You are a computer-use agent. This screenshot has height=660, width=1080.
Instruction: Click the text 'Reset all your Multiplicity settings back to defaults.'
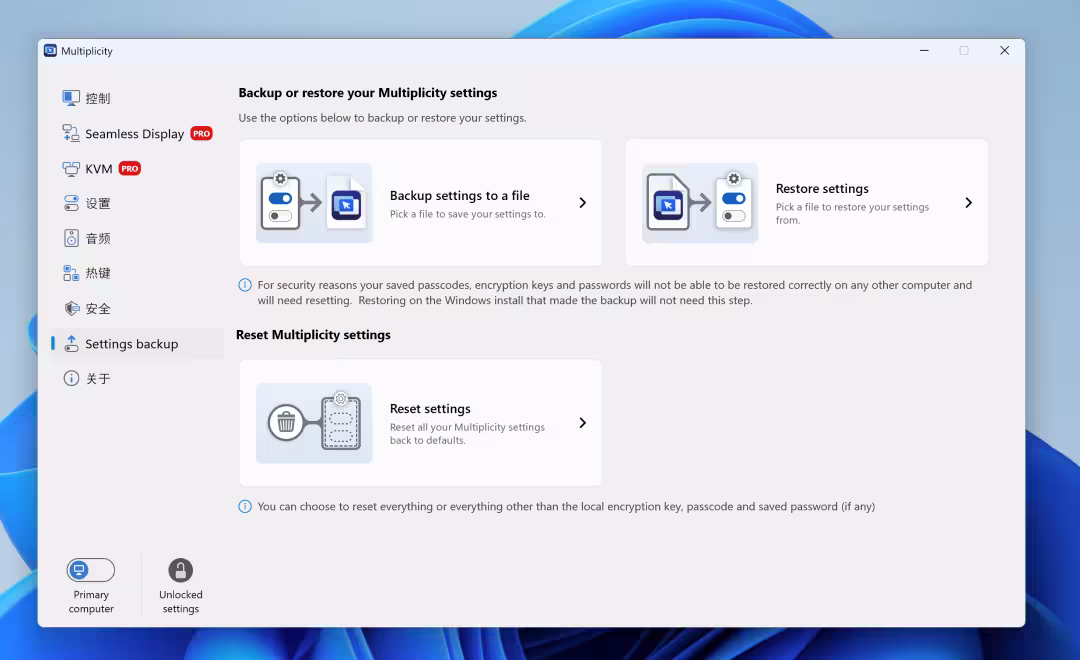click(467, 434)
